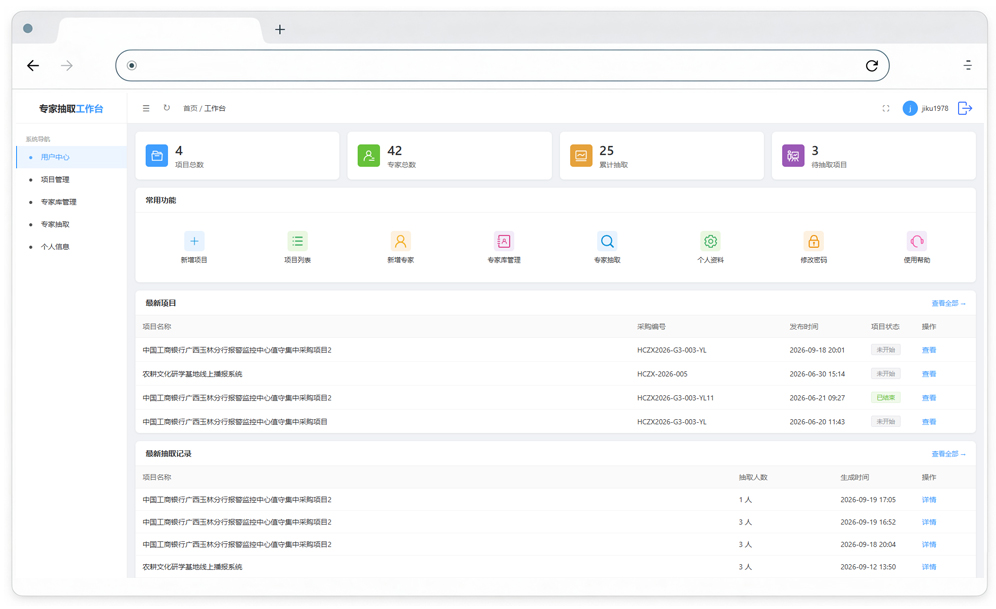Toggle the sidebar with the hamburger icon
This screenshot has height=609, width=996.
tap(146, 109)
